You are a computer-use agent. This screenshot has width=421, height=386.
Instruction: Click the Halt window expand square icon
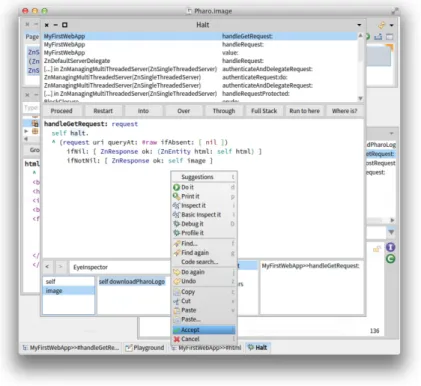coord(65,25)
